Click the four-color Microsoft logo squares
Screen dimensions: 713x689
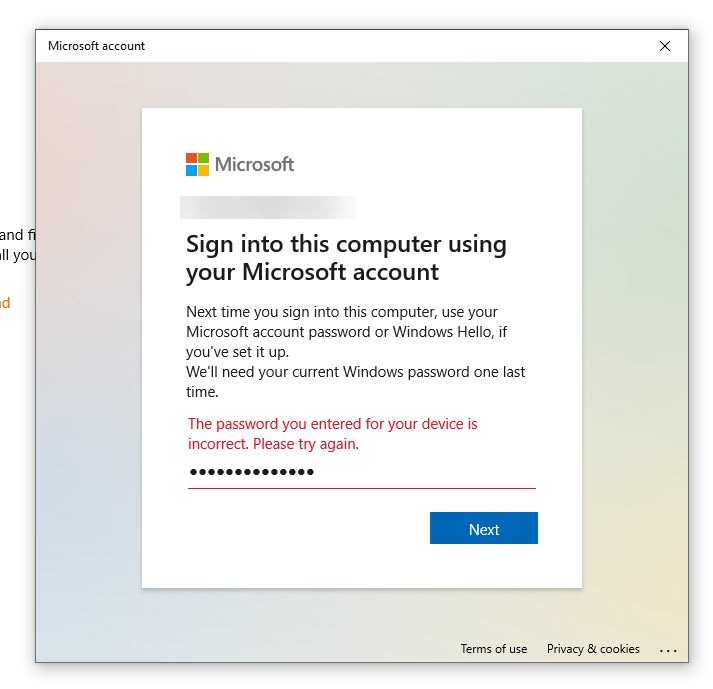pyautogui.click(x=197, y=164)
